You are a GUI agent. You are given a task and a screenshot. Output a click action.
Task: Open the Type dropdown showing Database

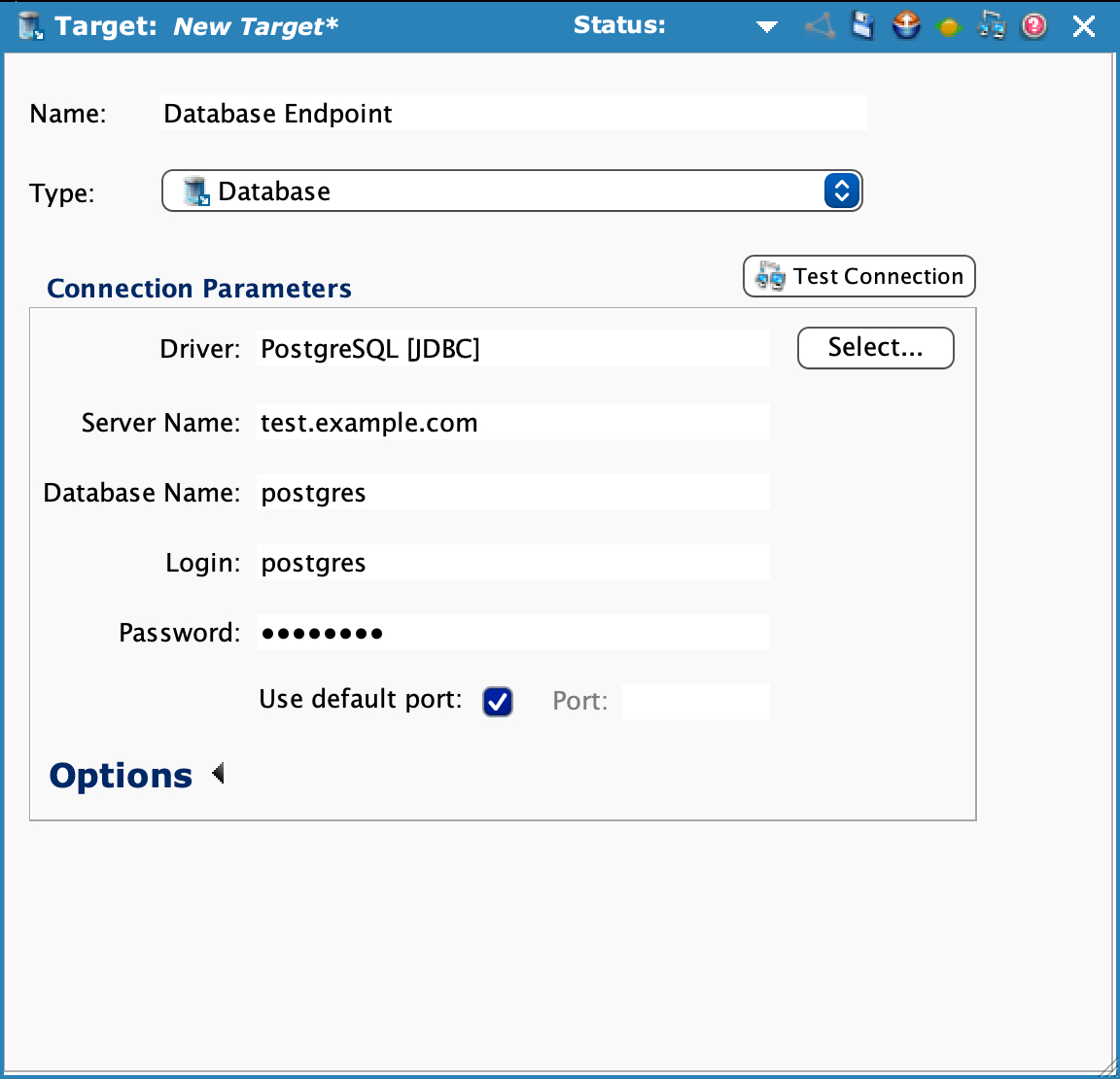pos(841,191)
